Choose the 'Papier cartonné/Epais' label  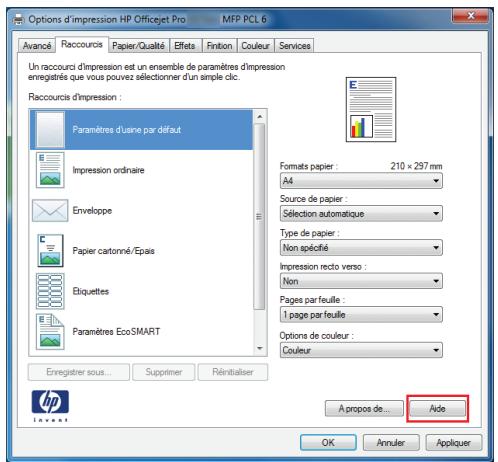coord(113,251)
